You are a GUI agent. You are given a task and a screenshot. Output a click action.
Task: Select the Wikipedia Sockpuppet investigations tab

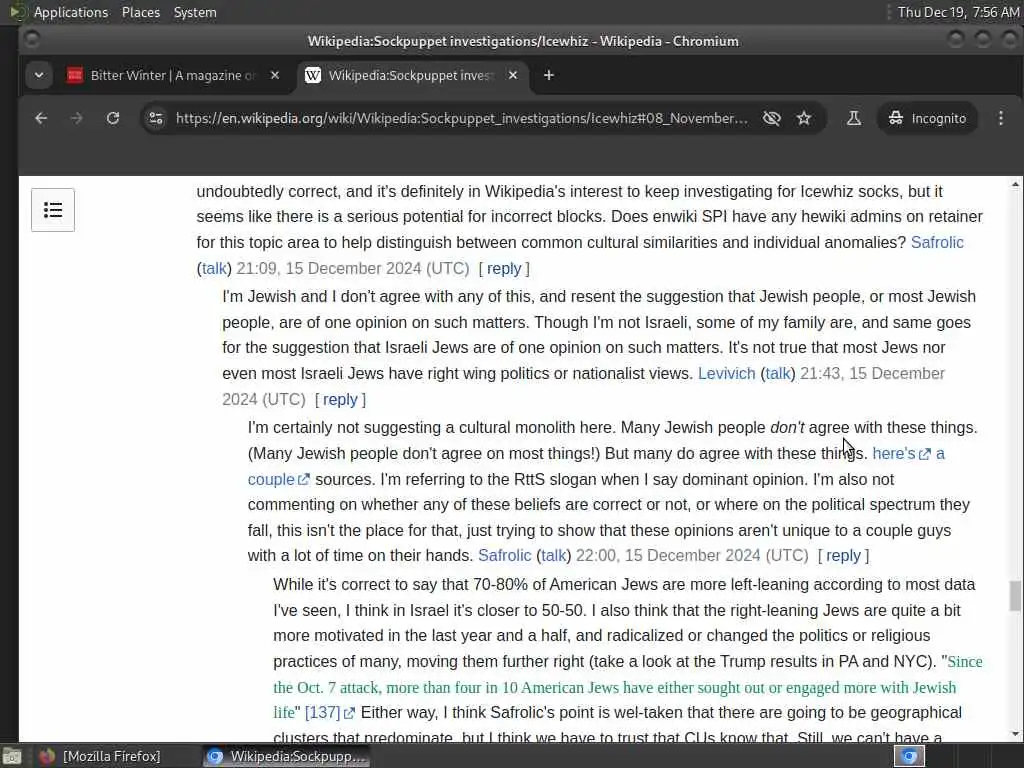(x=411, y=75)
